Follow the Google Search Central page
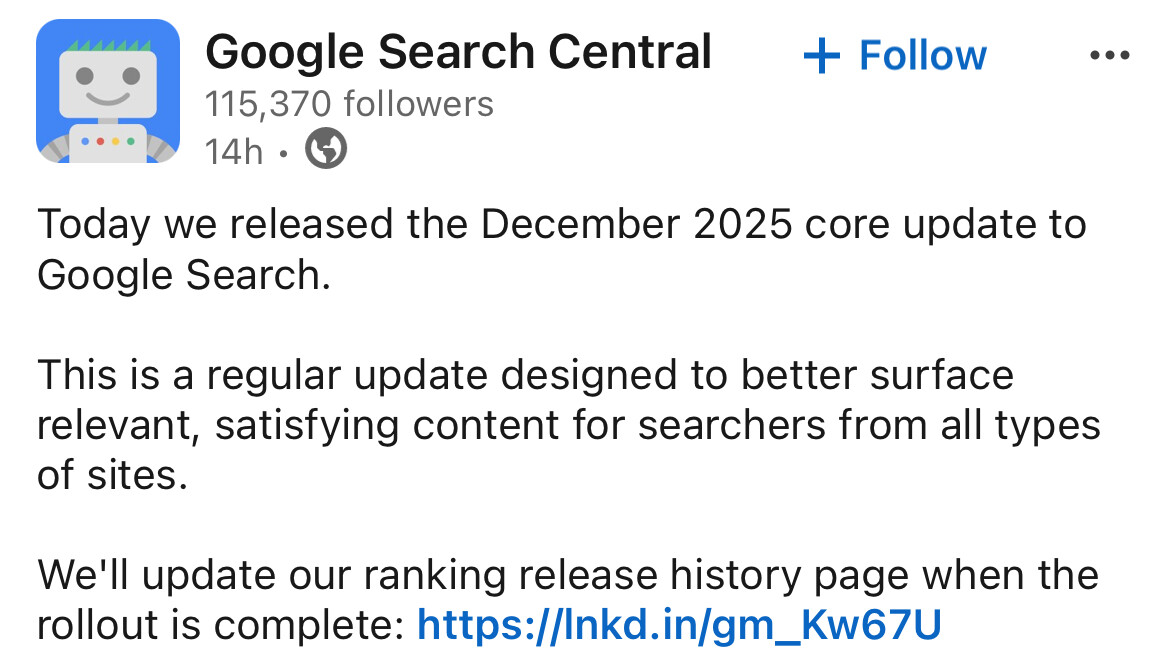This screenshot has height=666, width=1170. [x=895, y=56]
